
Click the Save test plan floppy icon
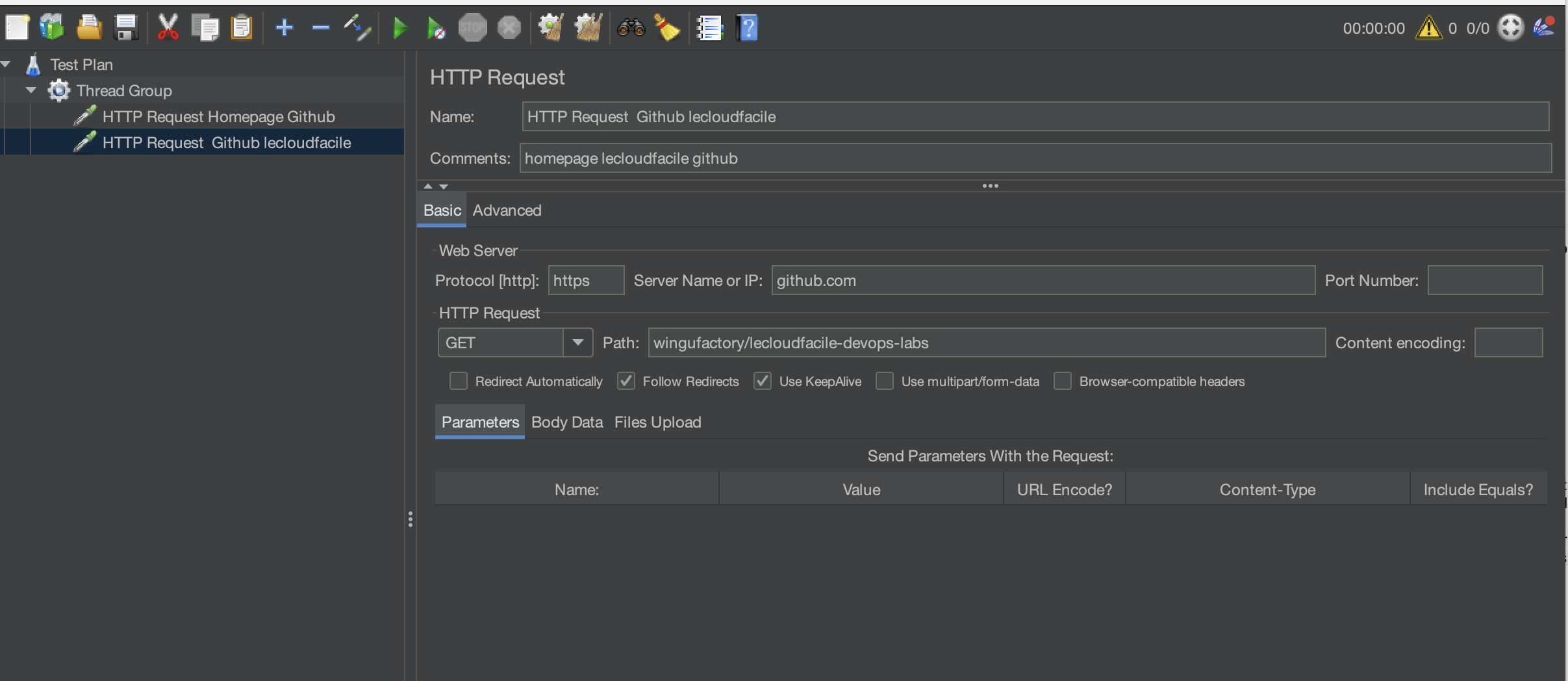tap(126, 28)
